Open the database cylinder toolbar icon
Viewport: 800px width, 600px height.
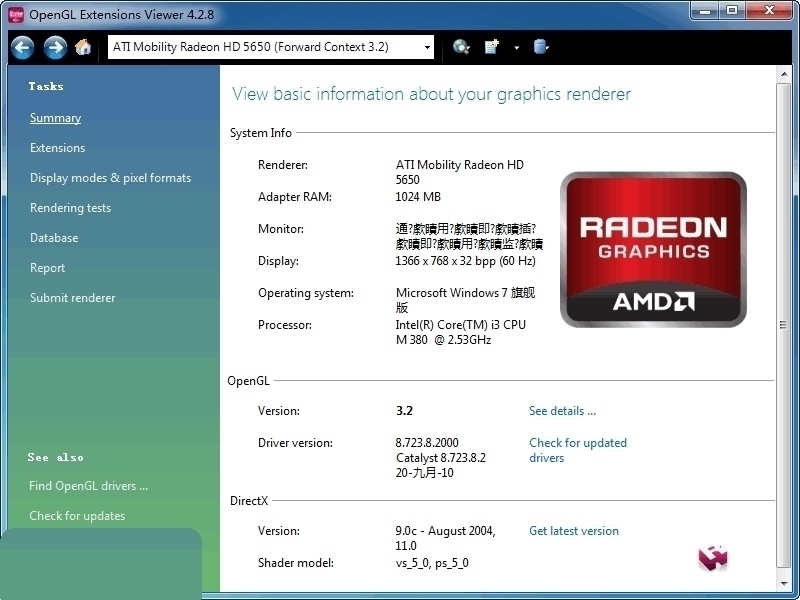(x=540, y=47)
